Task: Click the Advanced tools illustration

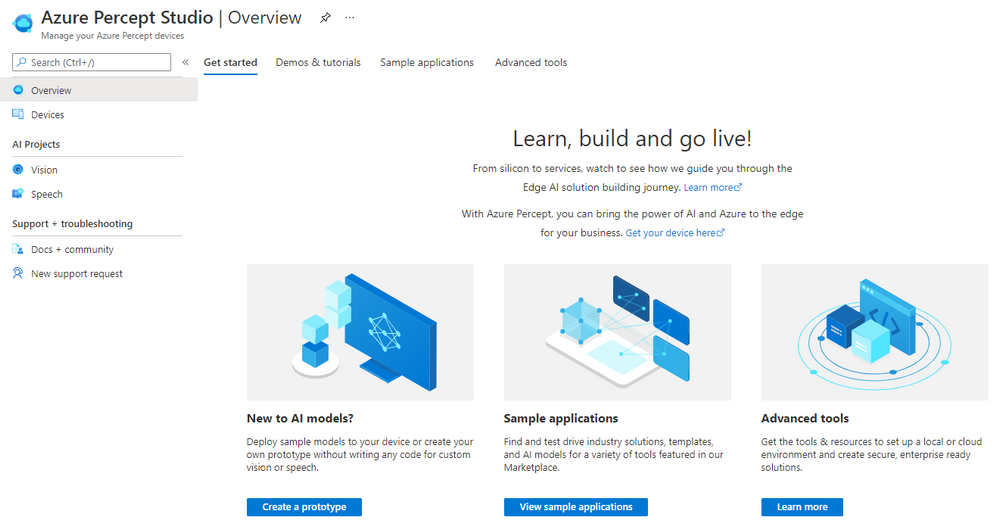Action: [875, 333]
